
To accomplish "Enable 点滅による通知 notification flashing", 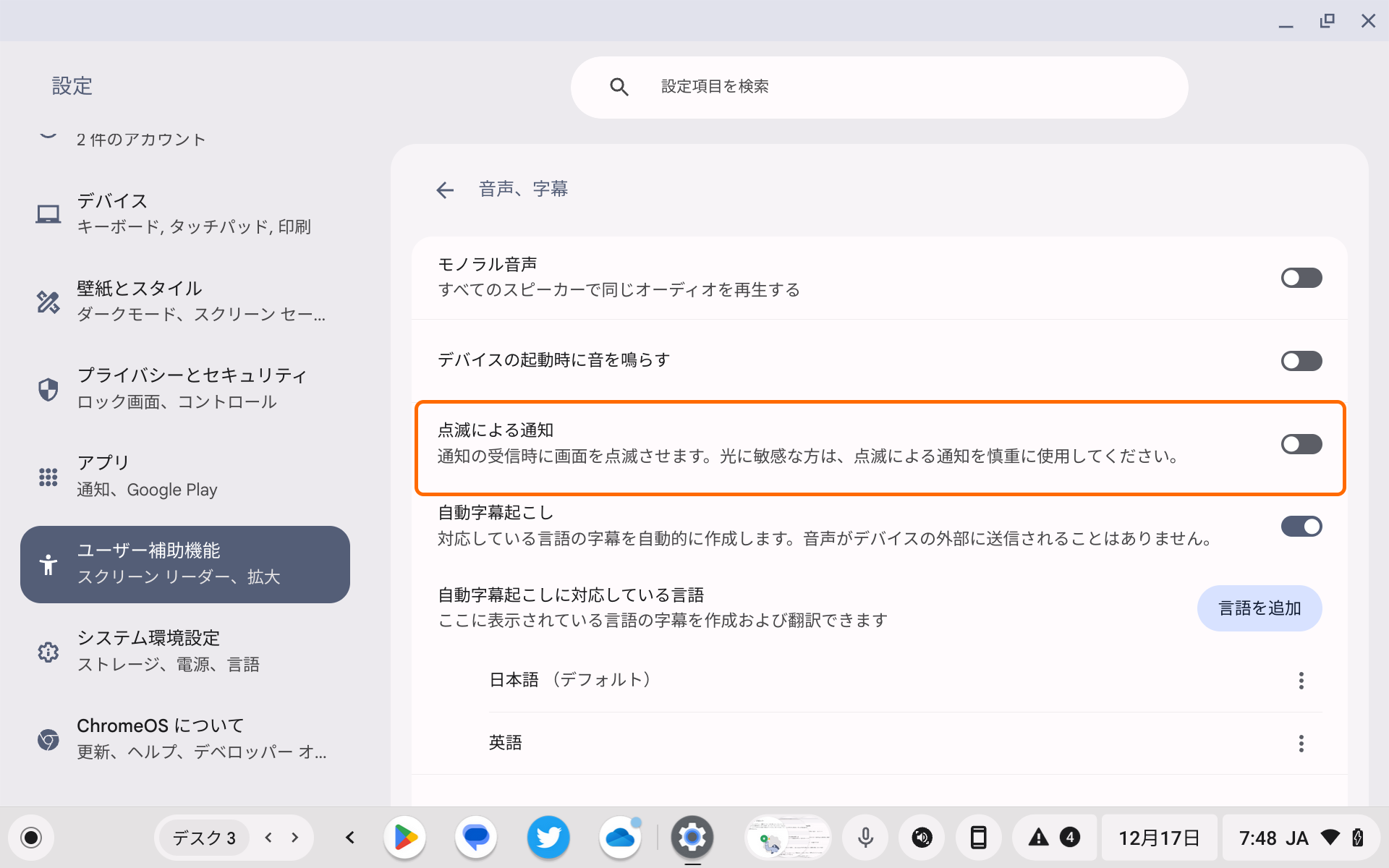I will coord(1301,444).
